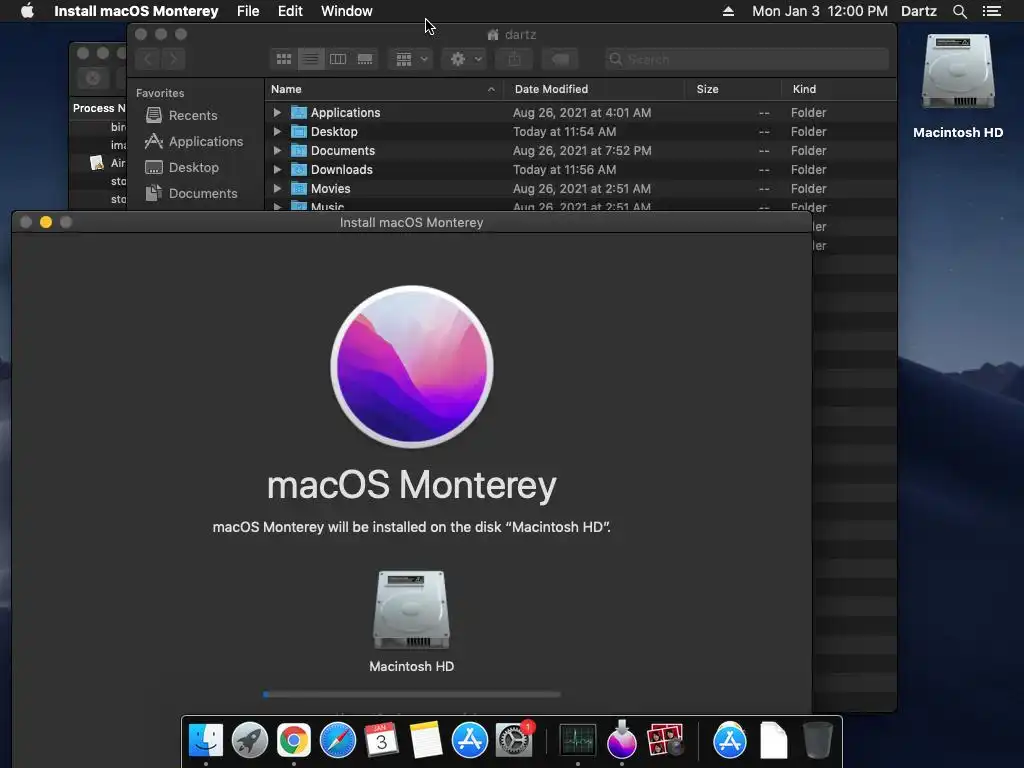This screenshot has height=768, width=1024.
Task: Open Spotlight search icon
Action: [x=959, y=11]
